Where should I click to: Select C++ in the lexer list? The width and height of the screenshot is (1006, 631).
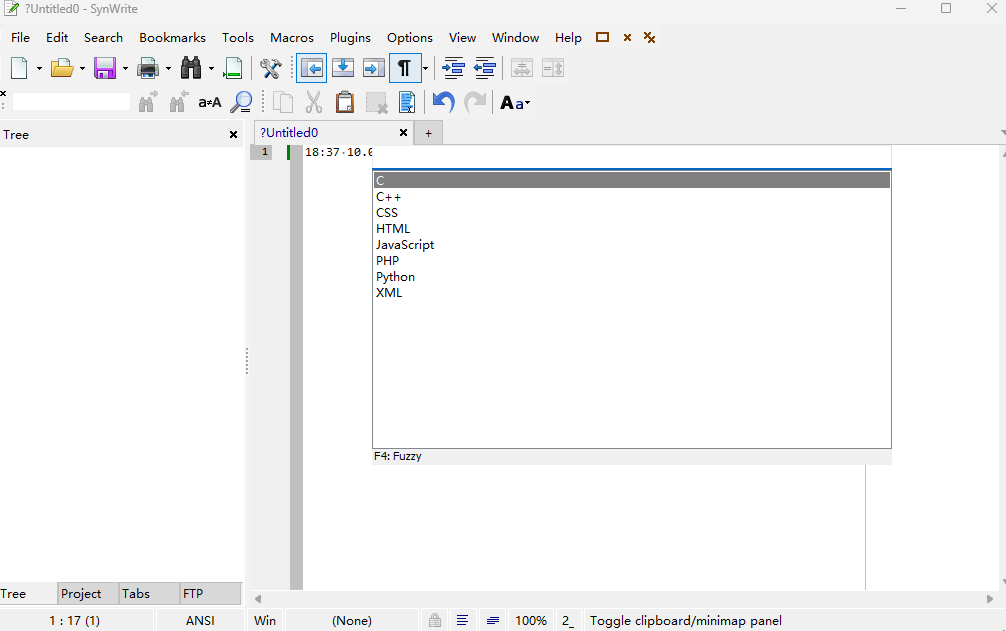tap(632, 197)
